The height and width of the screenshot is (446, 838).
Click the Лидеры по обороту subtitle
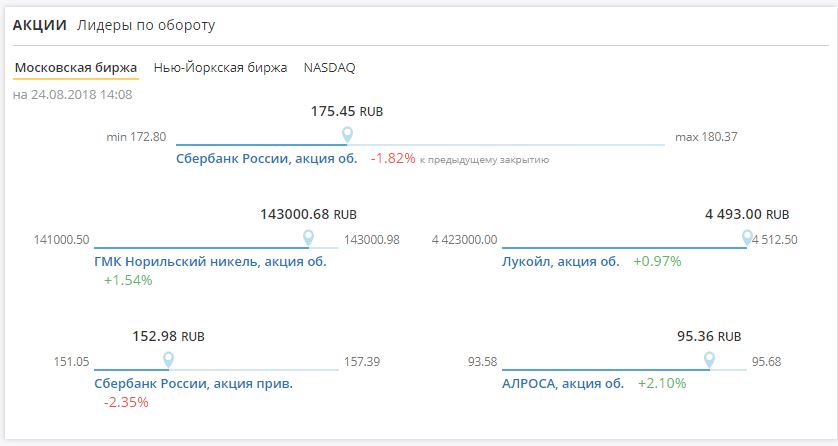[x=146, y=25]
